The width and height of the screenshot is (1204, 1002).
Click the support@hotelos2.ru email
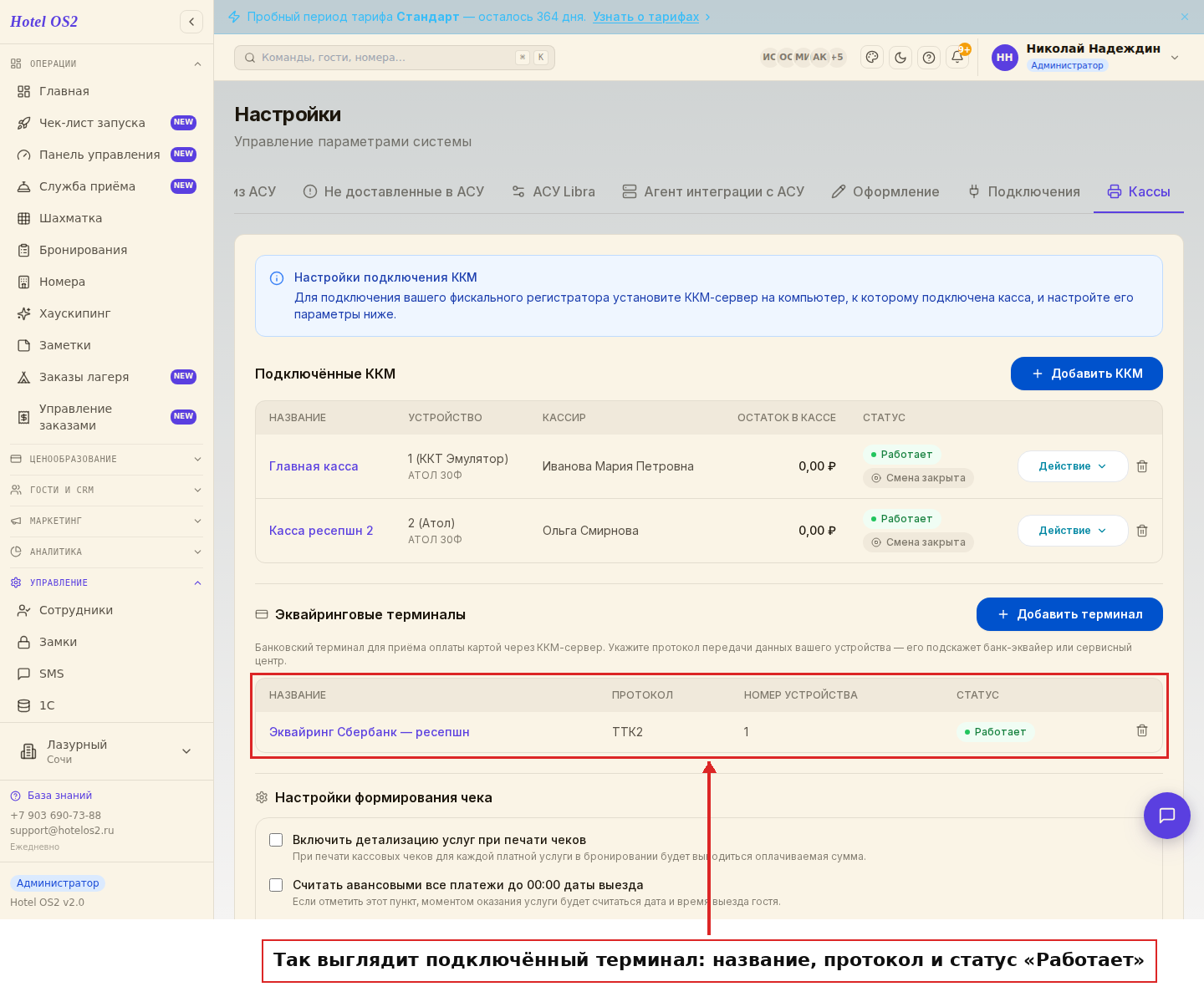click(62, 831)
